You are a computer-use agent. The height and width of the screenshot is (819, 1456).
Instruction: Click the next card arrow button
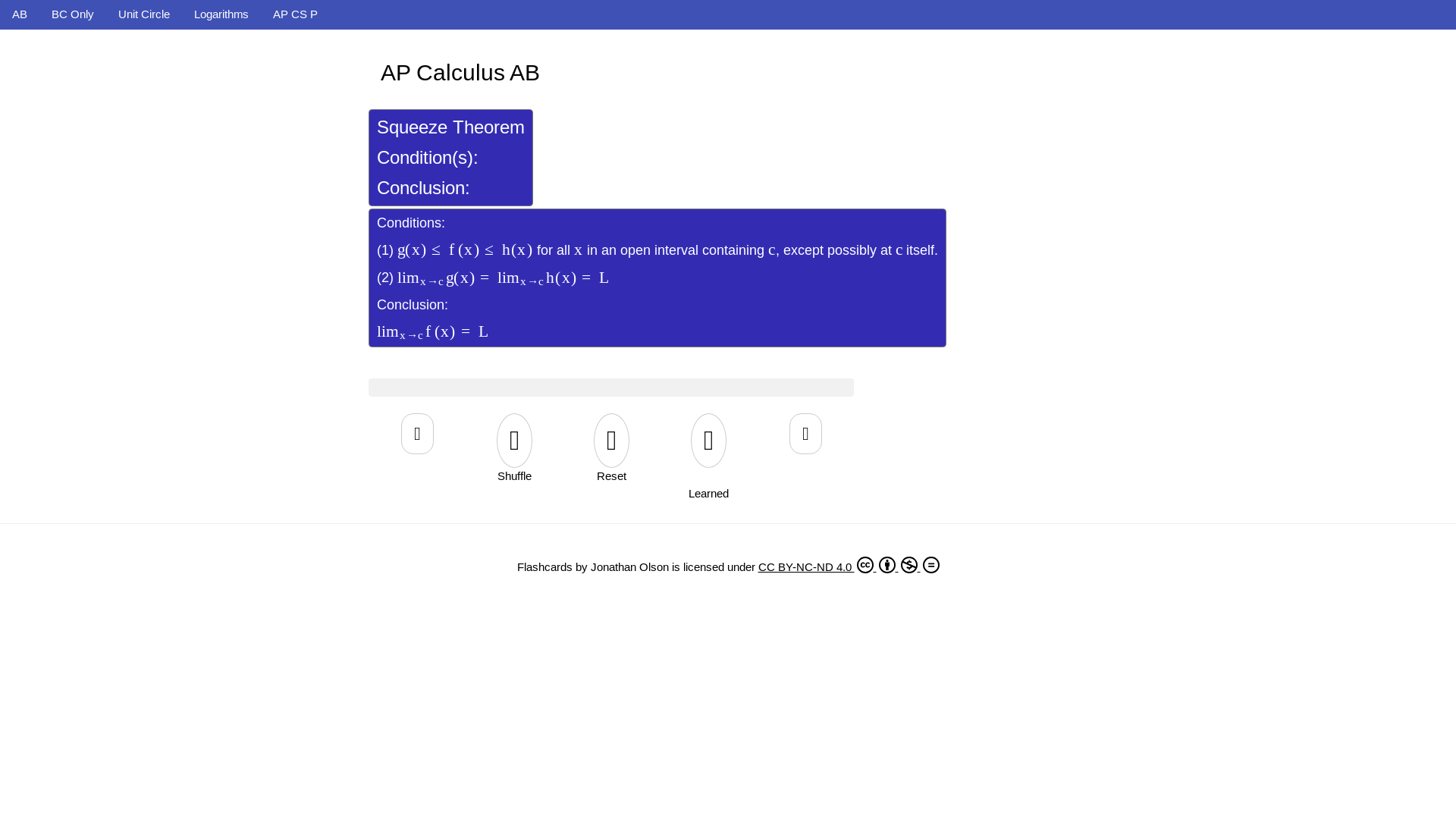(805, 434)
